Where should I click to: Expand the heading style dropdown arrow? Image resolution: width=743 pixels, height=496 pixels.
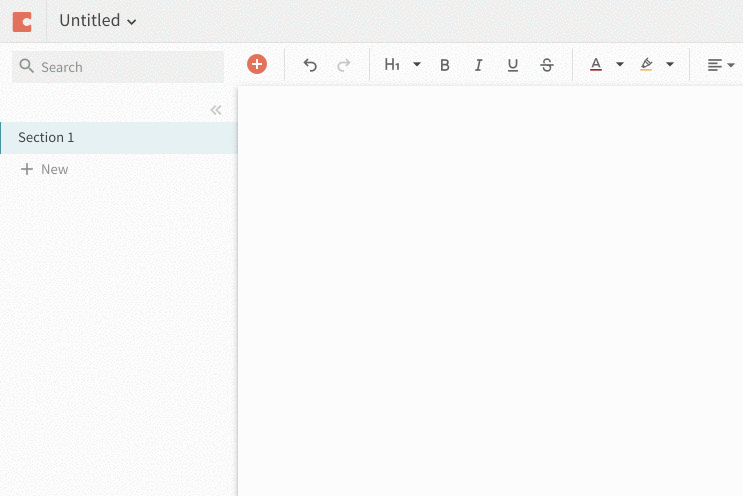coord(417,64)
